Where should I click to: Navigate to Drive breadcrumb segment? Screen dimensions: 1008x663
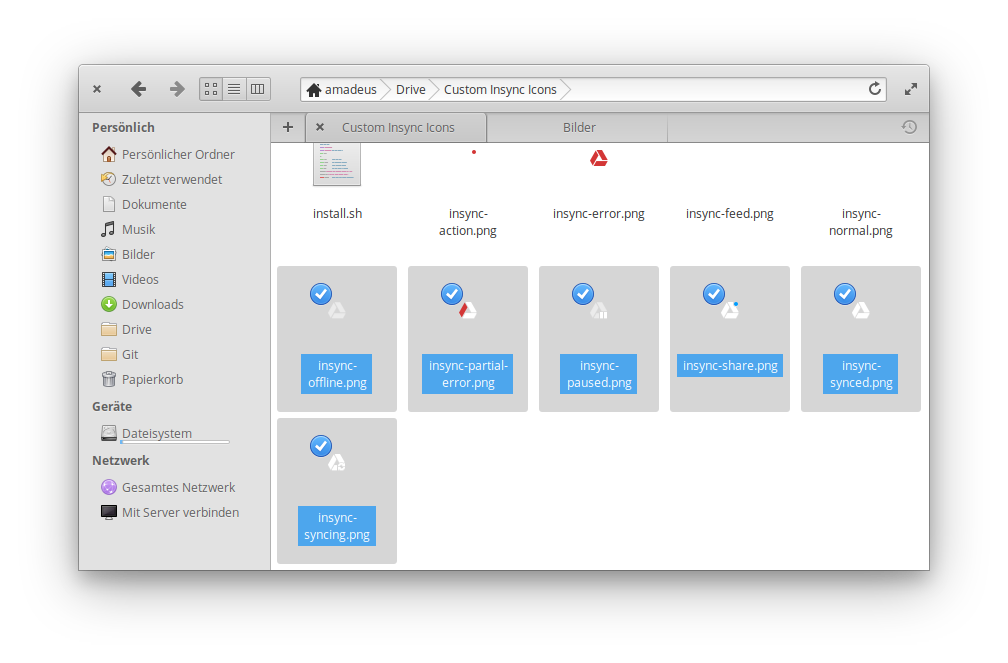411,89
